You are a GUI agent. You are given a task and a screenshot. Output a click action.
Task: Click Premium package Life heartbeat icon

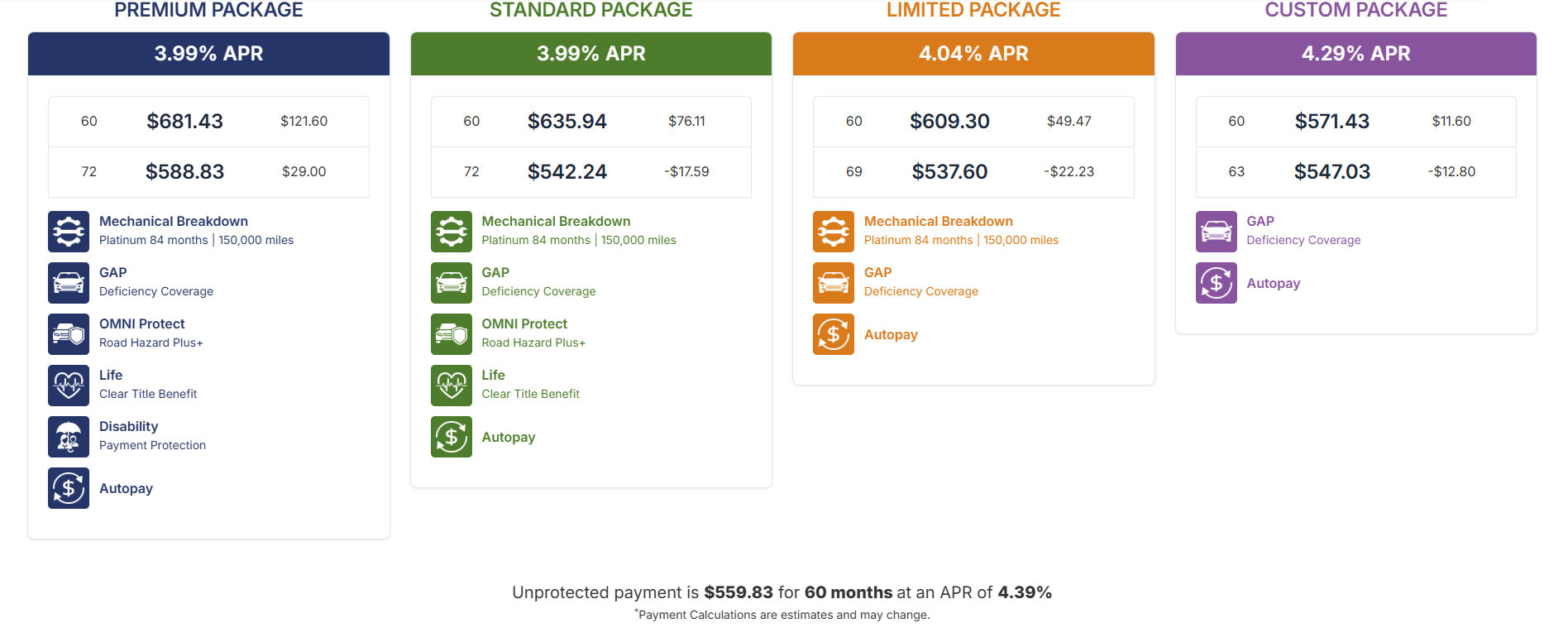pos(69,386)
